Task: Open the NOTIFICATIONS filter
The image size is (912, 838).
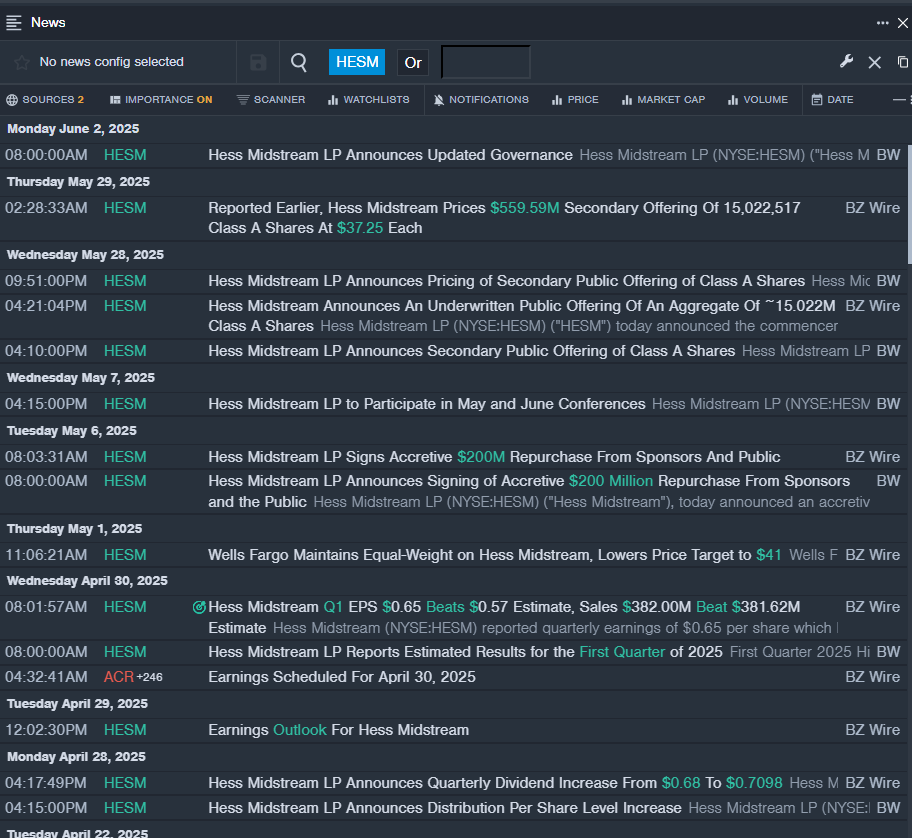Action: (481, 99)
